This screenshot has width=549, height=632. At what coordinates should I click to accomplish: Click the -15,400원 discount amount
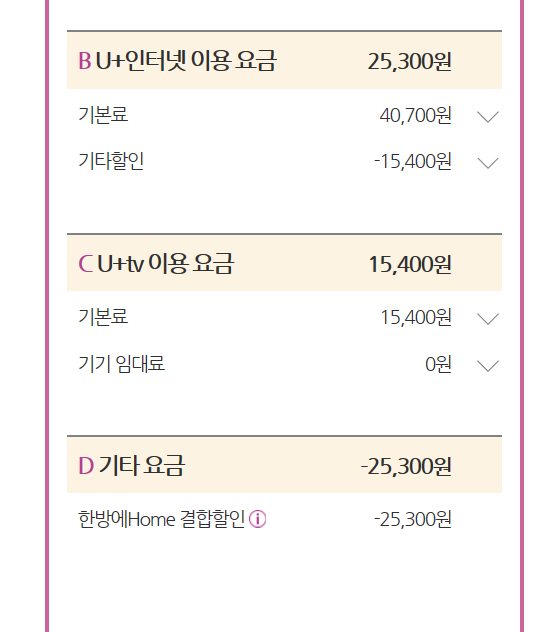click(x=413, y=162)
